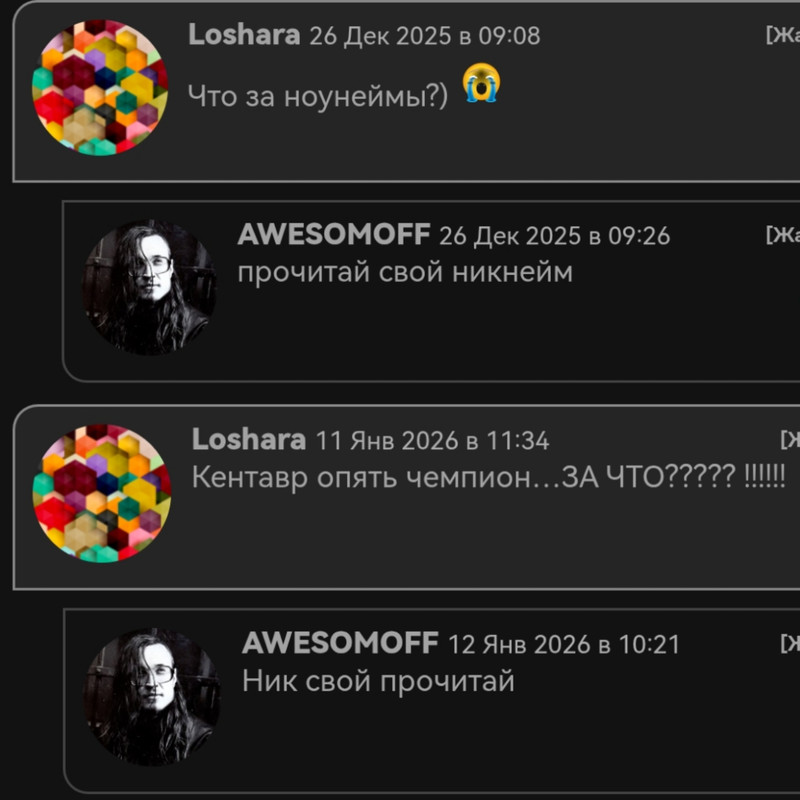Select the comment text 'Что за ноунеймы?)'

(318, 96)
